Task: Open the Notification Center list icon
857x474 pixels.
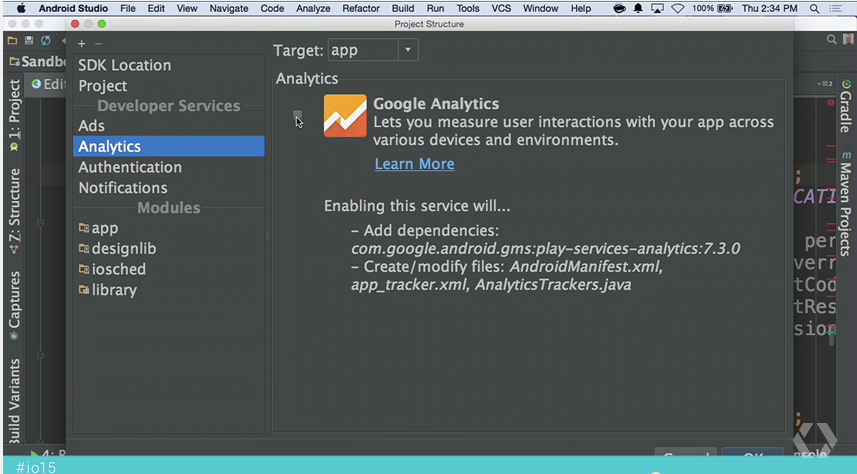Action: 836,8
